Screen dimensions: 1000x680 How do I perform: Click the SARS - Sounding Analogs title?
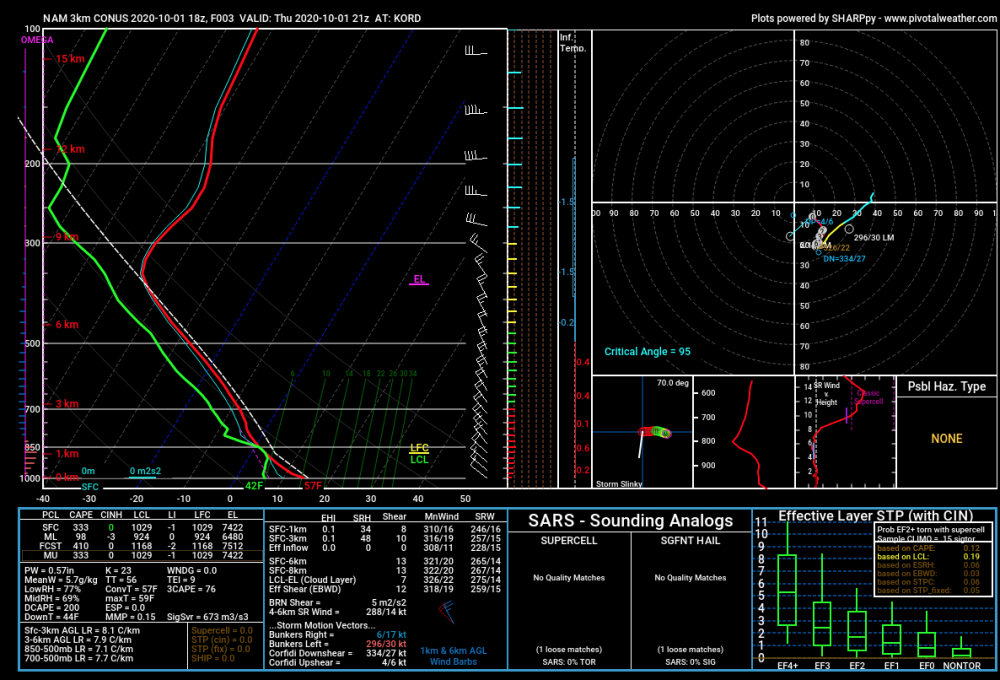tap(630, 521)
